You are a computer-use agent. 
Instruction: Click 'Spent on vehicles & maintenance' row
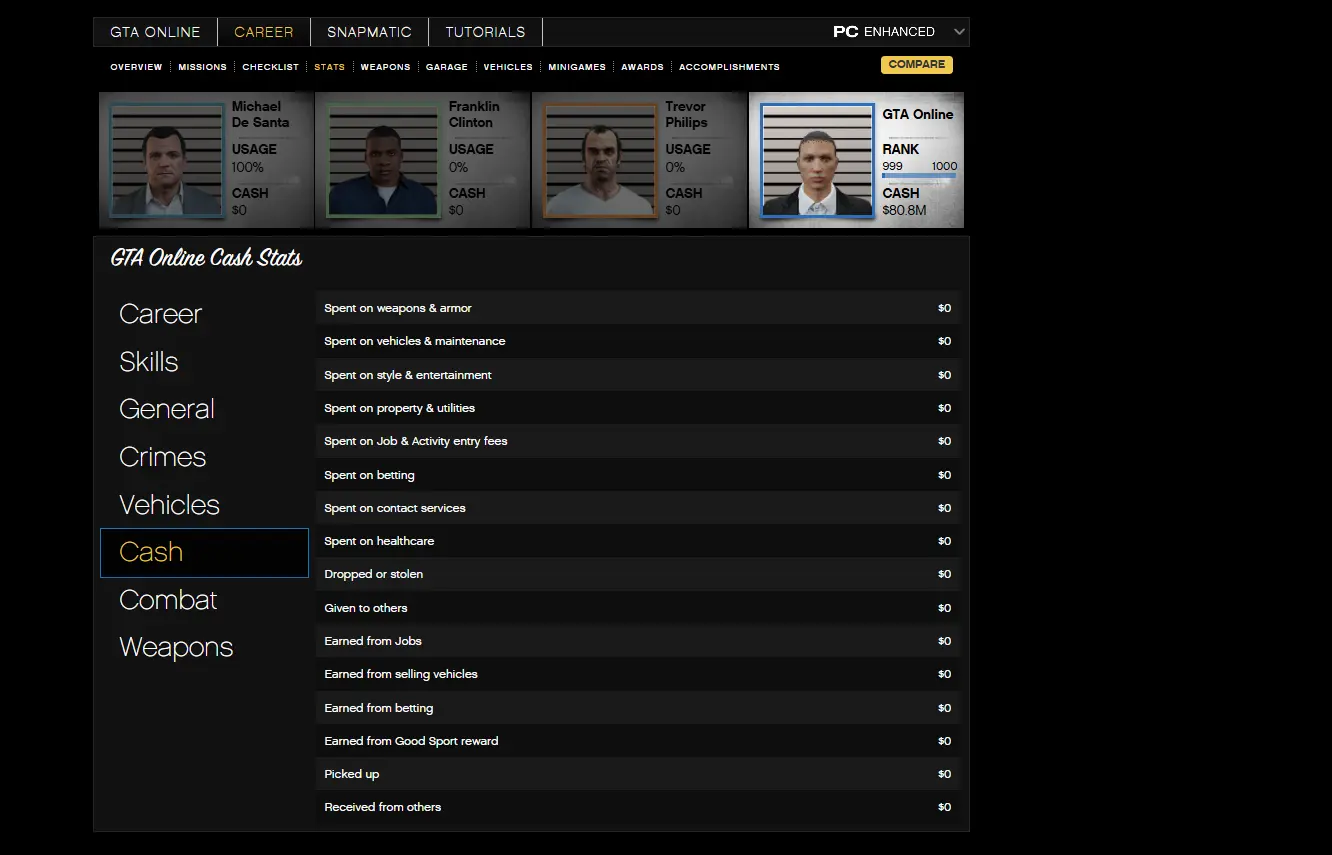(x=638, y=341)
